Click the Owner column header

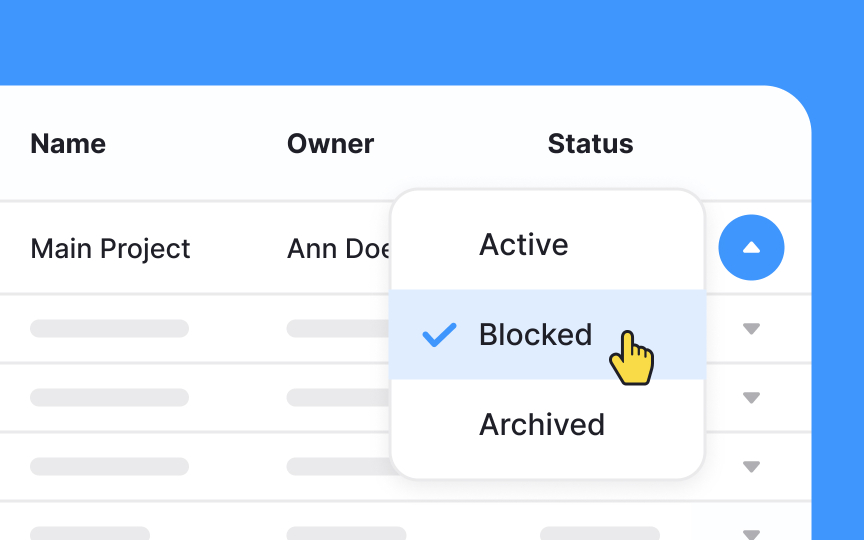330,144
